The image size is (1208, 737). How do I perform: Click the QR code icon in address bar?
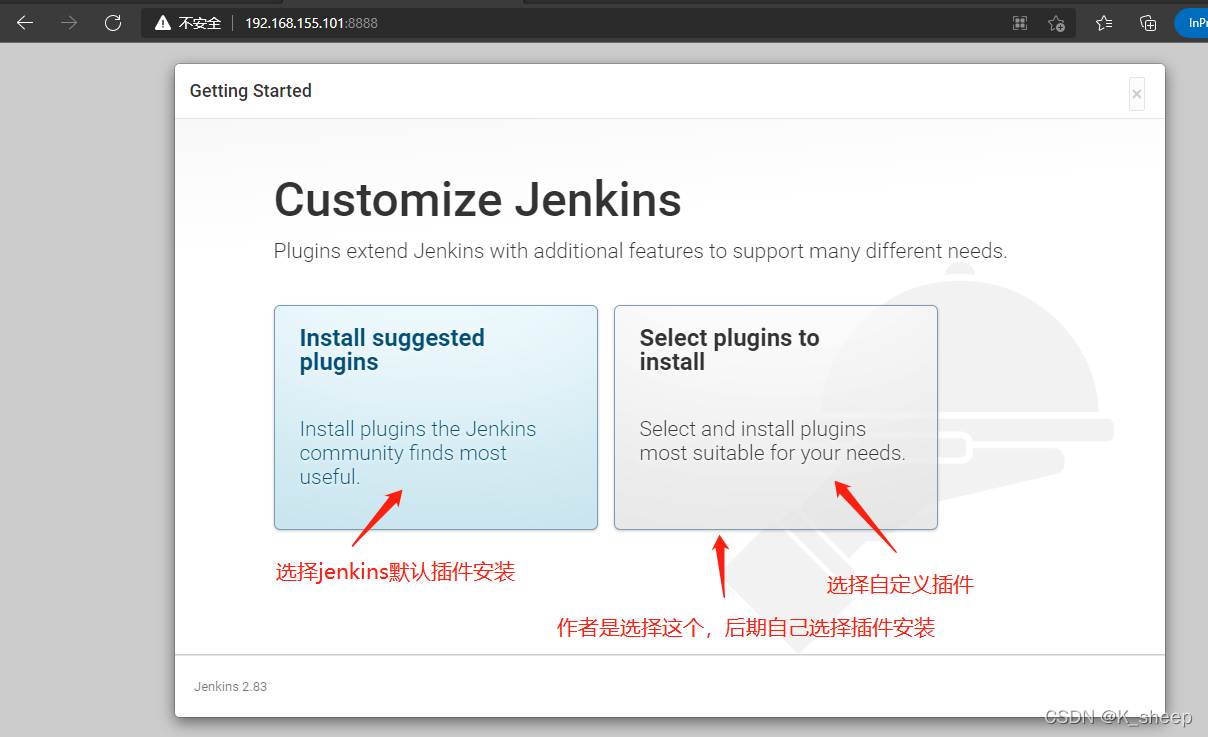[x=1020, y=23]
